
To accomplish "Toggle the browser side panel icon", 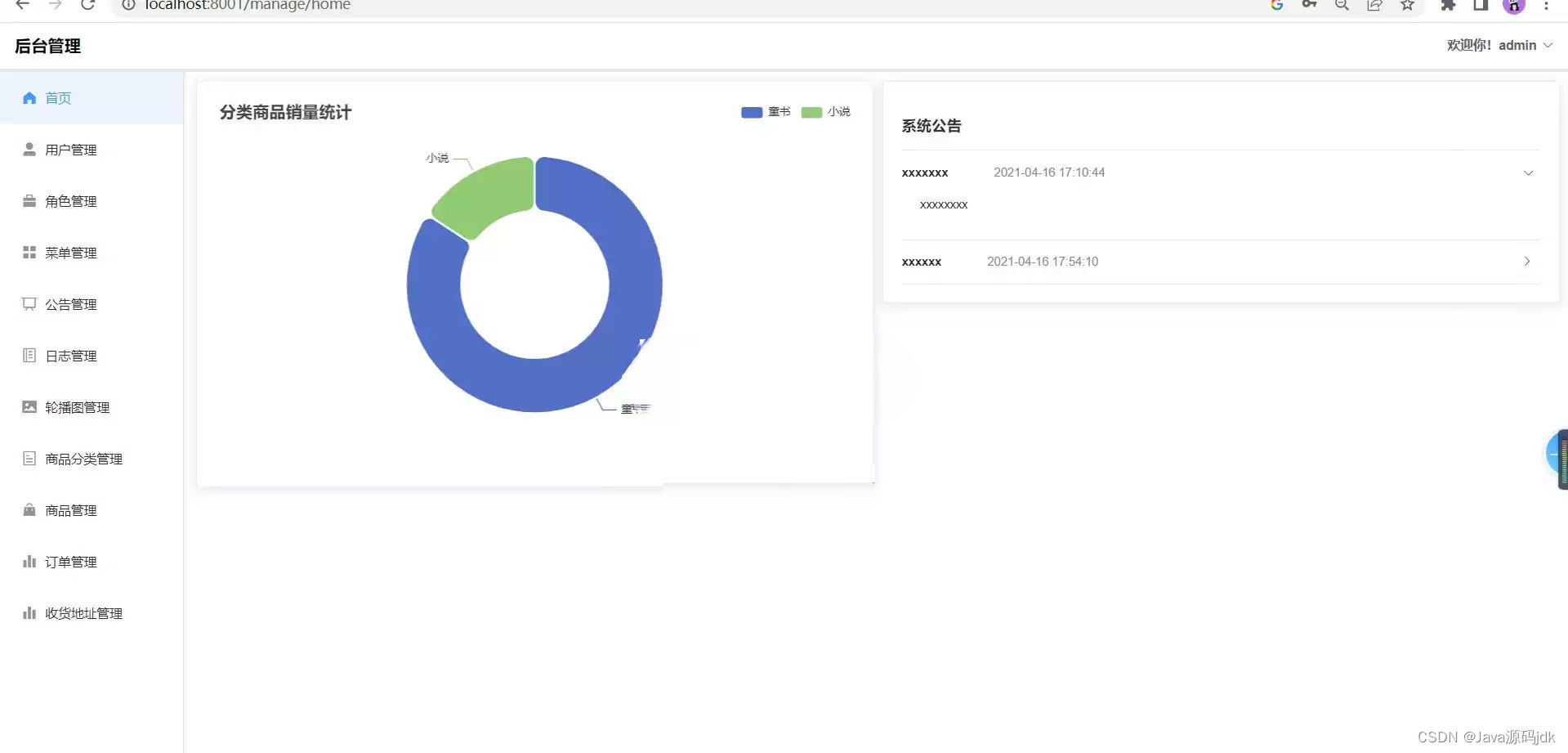I will coord(1481,5).
